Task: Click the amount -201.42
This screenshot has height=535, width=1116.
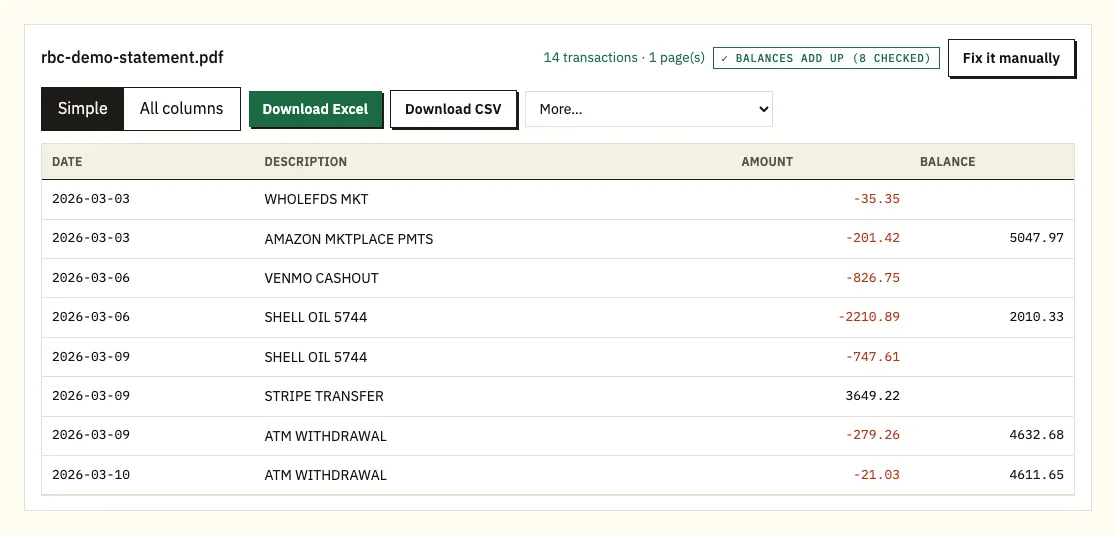Action: [873, 238]
